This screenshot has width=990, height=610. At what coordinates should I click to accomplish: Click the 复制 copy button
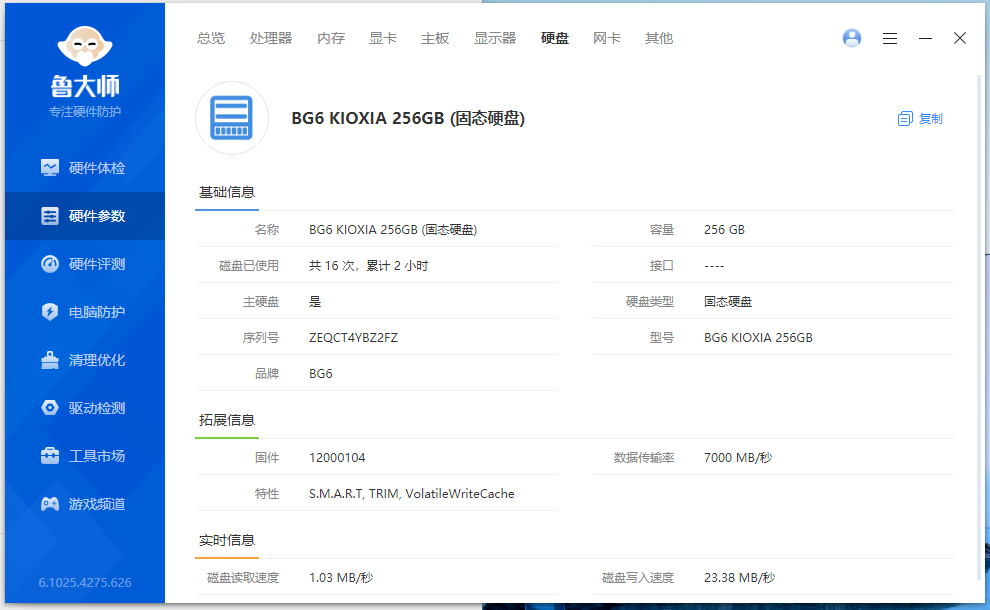coord(920,117)
